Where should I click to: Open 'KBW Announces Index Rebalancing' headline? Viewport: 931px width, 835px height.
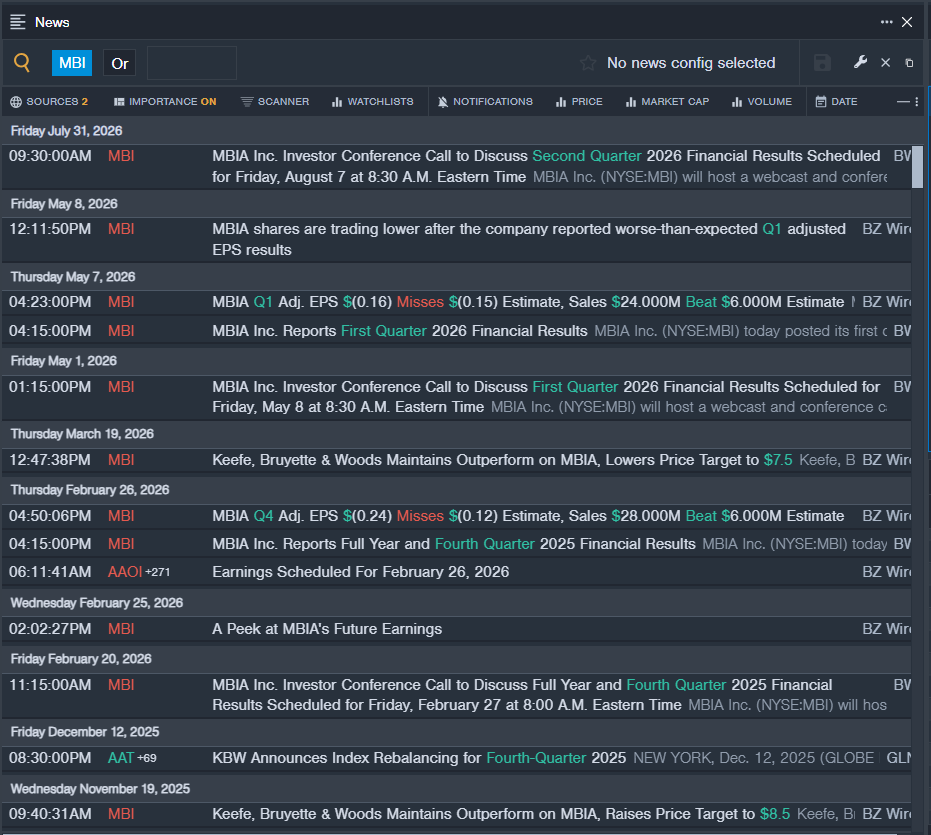419,758
